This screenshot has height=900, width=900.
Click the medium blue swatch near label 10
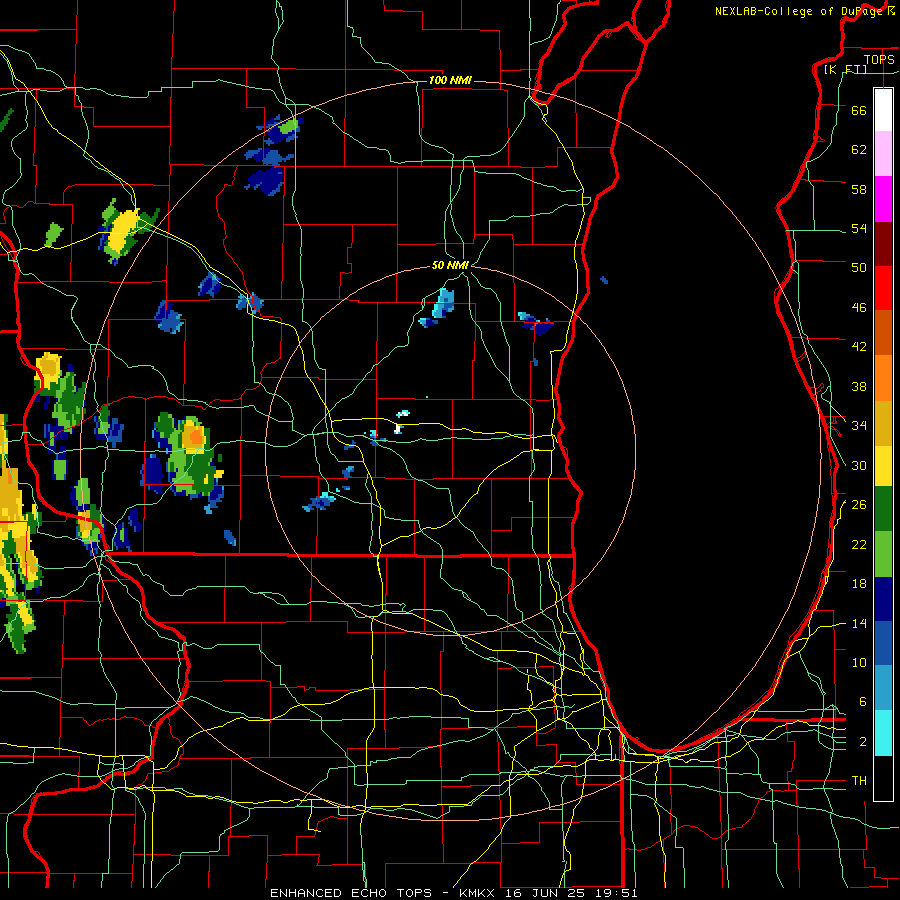click(x=883, y=643)
